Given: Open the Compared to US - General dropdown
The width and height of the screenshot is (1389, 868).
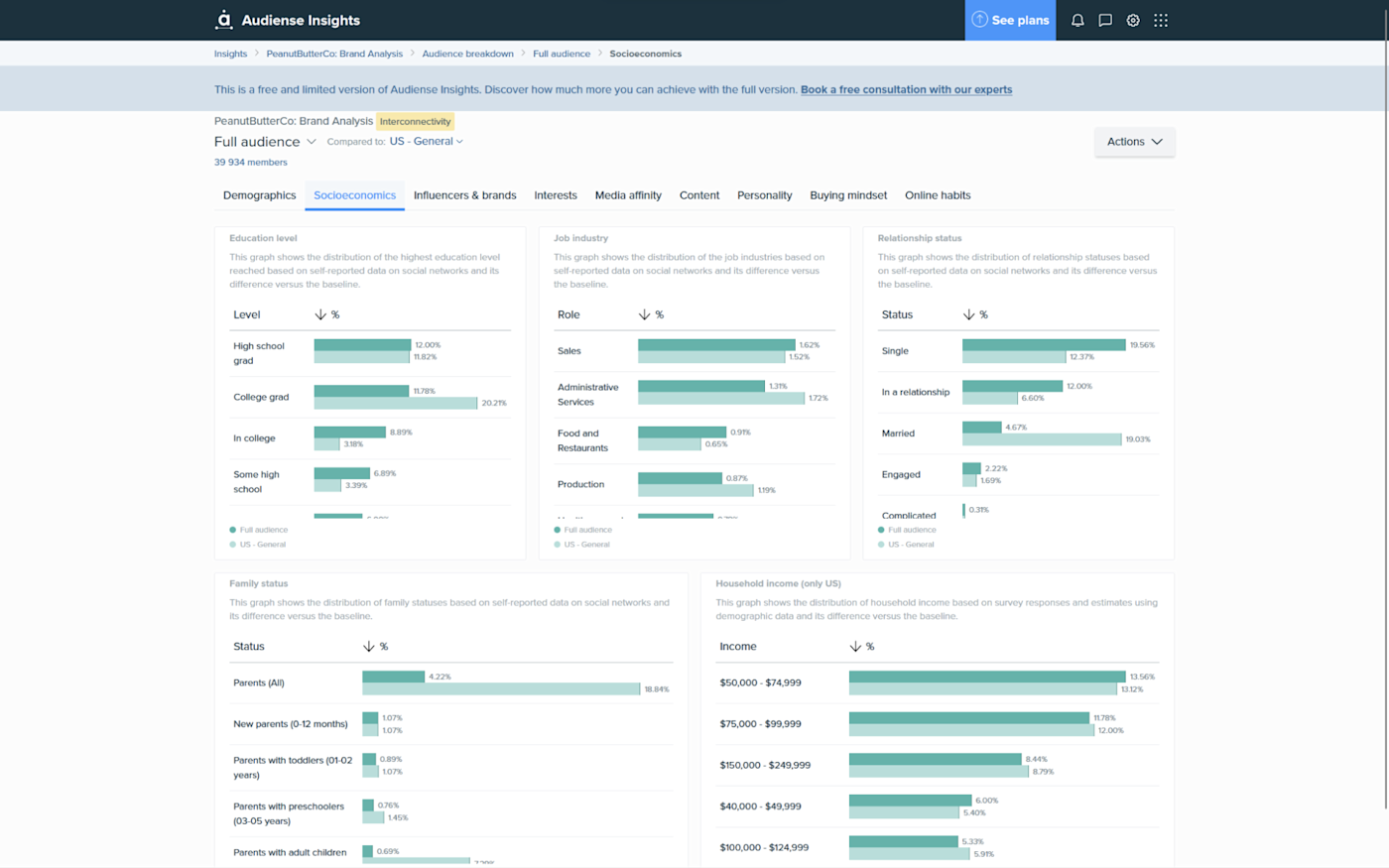Looking at the screenshot, I should click(x=427, y=142).
